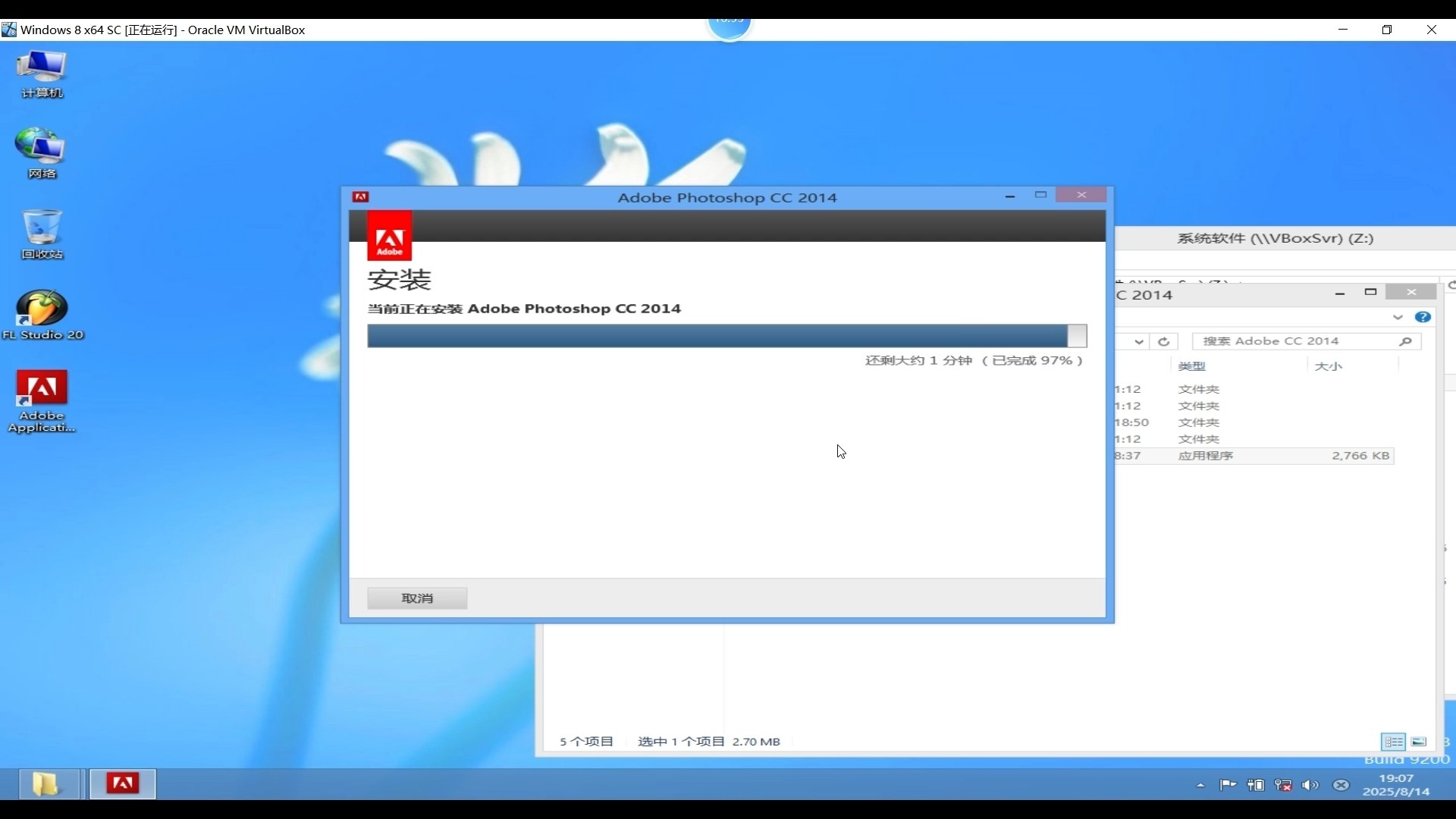Click the magnifier search icon in explorer
1456x819 pixels.
point(1405,341)
